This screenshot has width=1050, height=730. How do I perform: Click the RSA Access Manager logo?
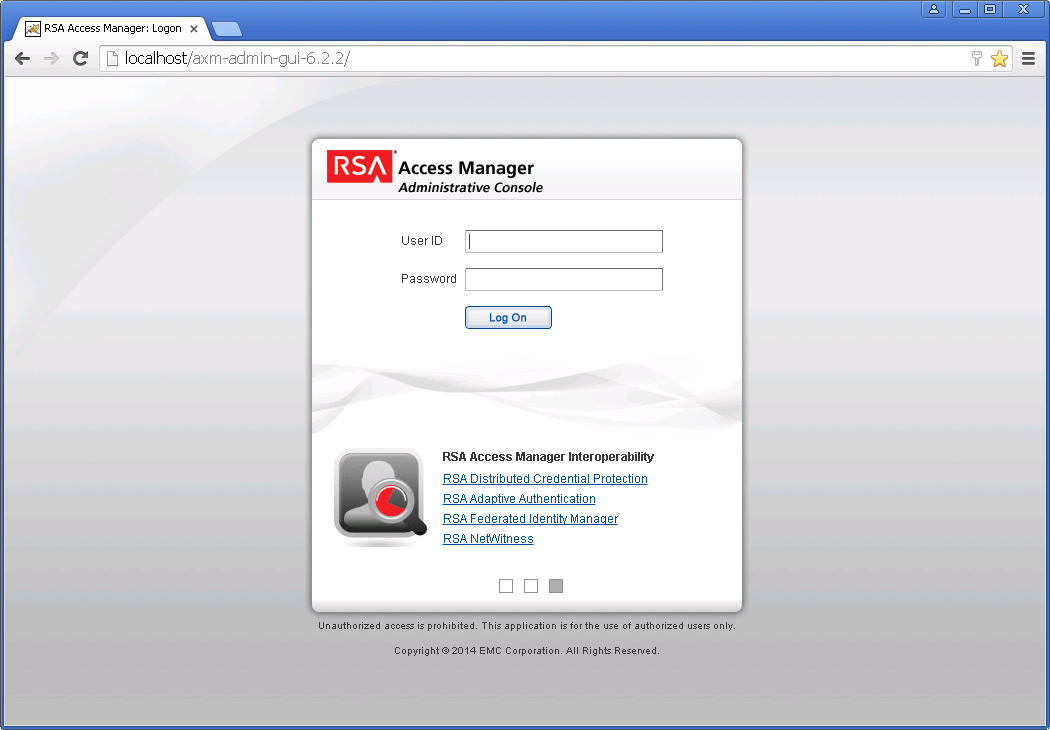click(359, 168)
